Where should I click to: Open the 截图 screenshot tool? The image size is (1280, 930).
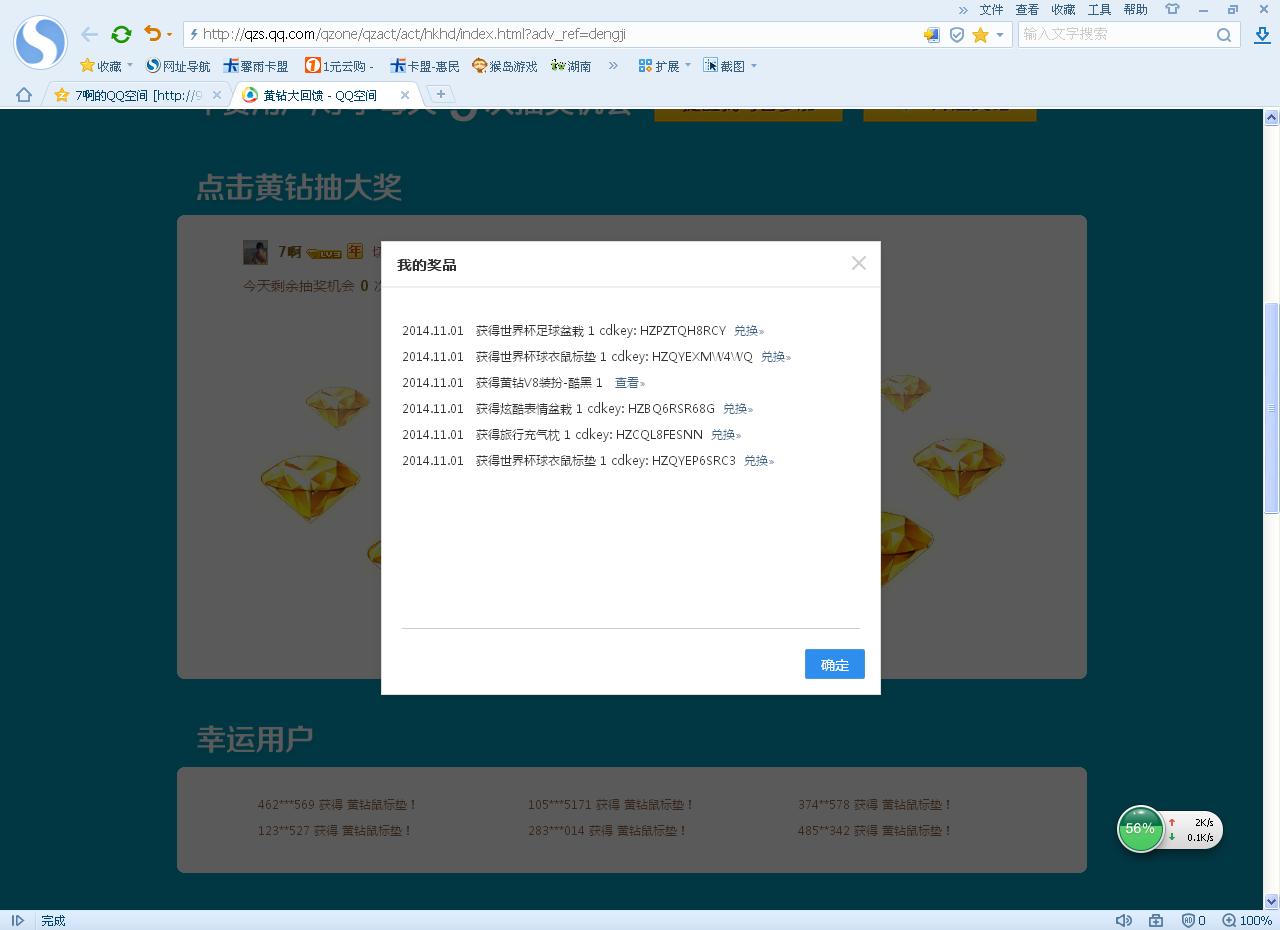[725, 66]
